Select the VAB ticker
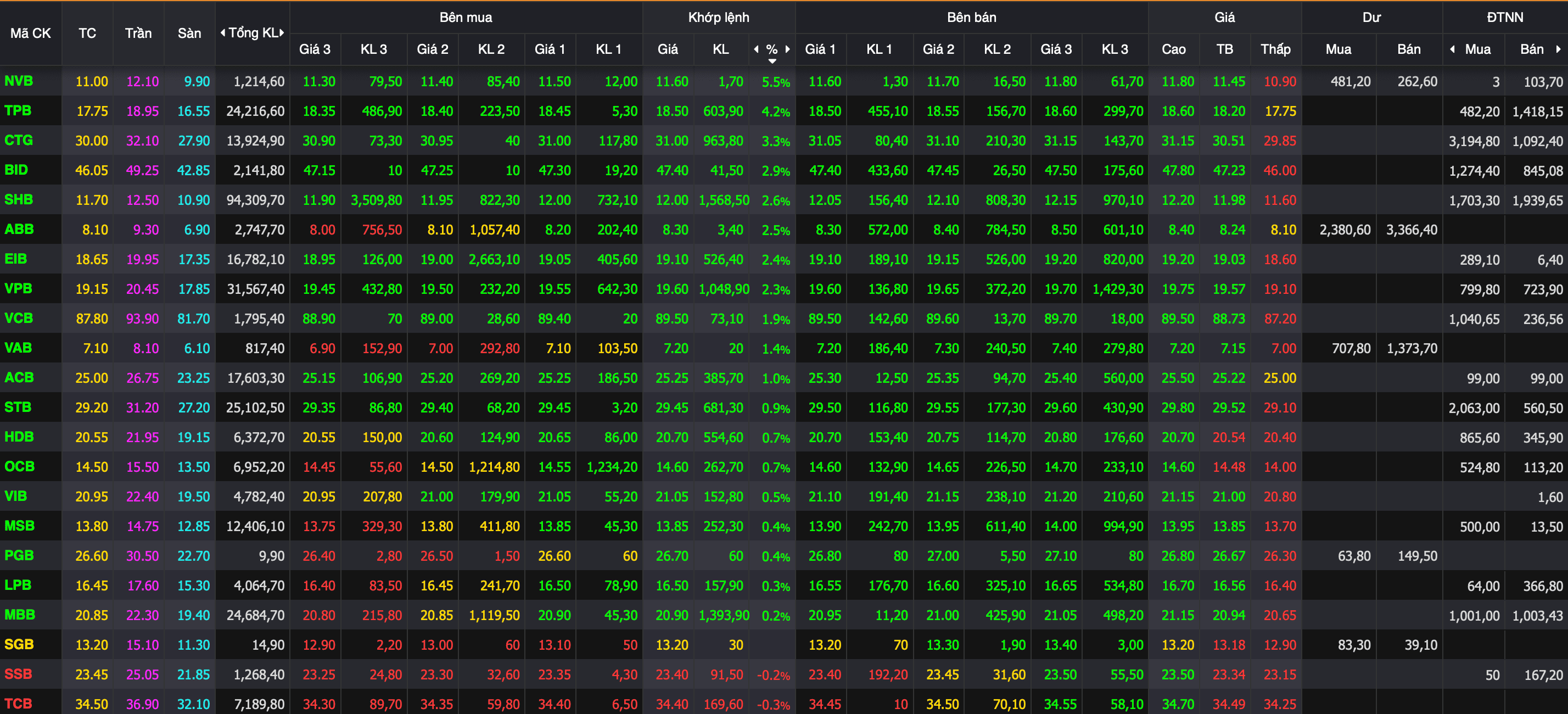This screenshot has width=1568, height=714. (18, 348)
